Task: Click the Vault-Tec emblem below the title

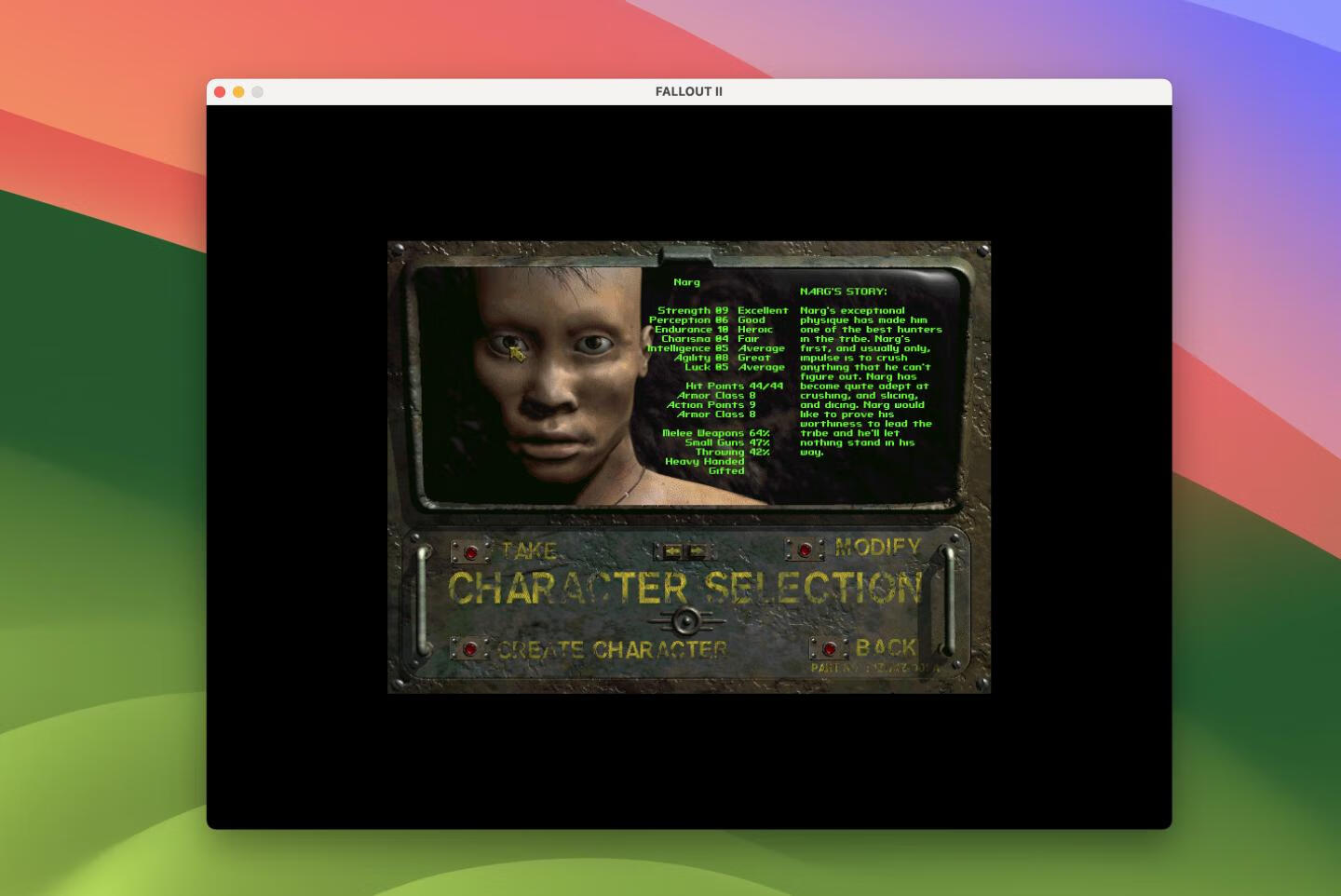Action: point(686,620)
